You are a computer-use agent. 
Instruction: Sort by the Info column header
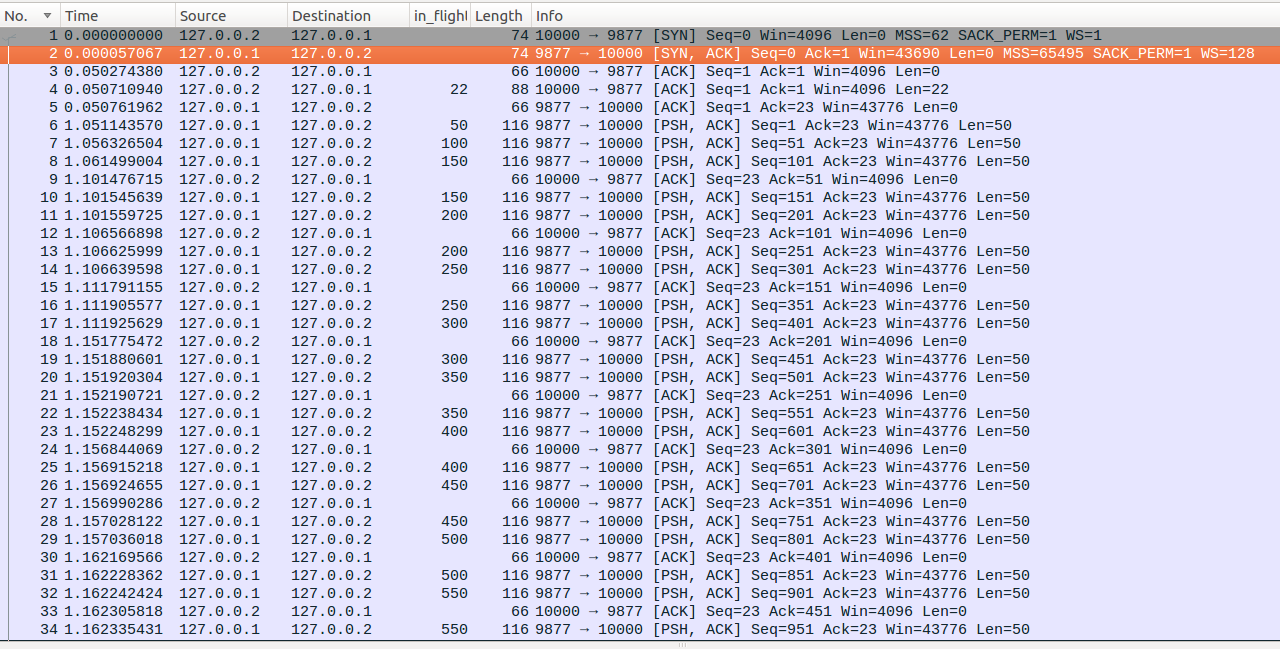[905, 16]
